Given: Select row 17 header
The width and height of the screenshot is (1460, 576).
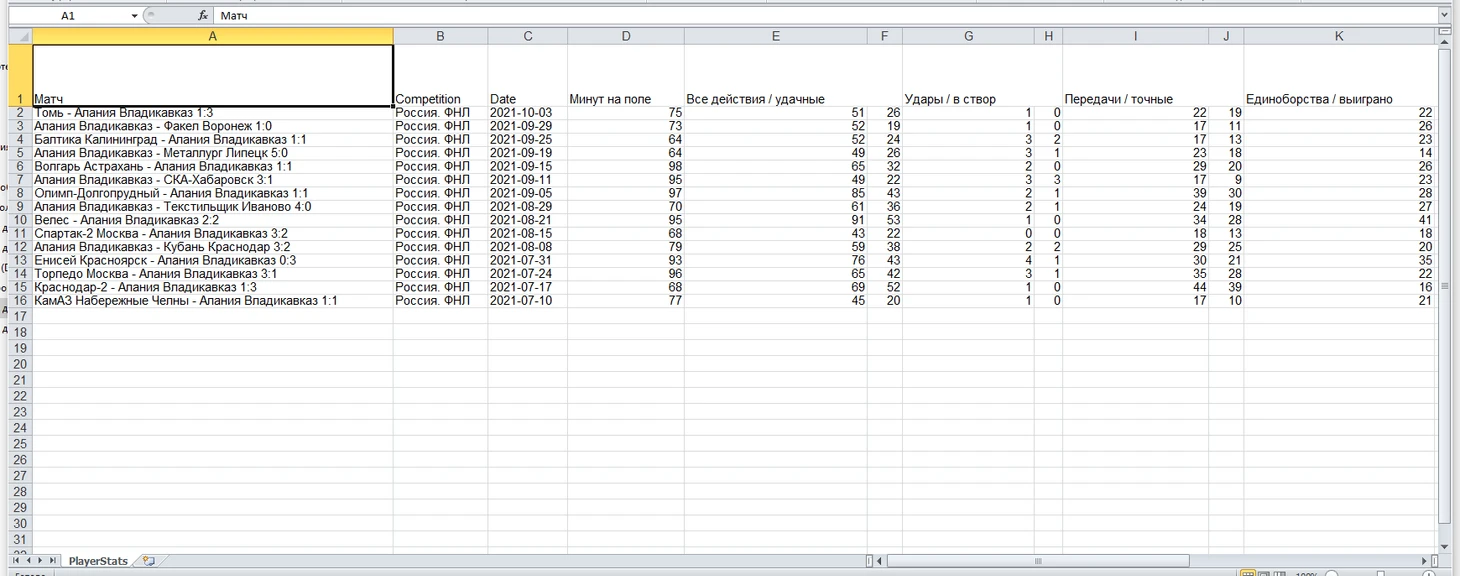Looking at the screenshot, I should point(20,316).
